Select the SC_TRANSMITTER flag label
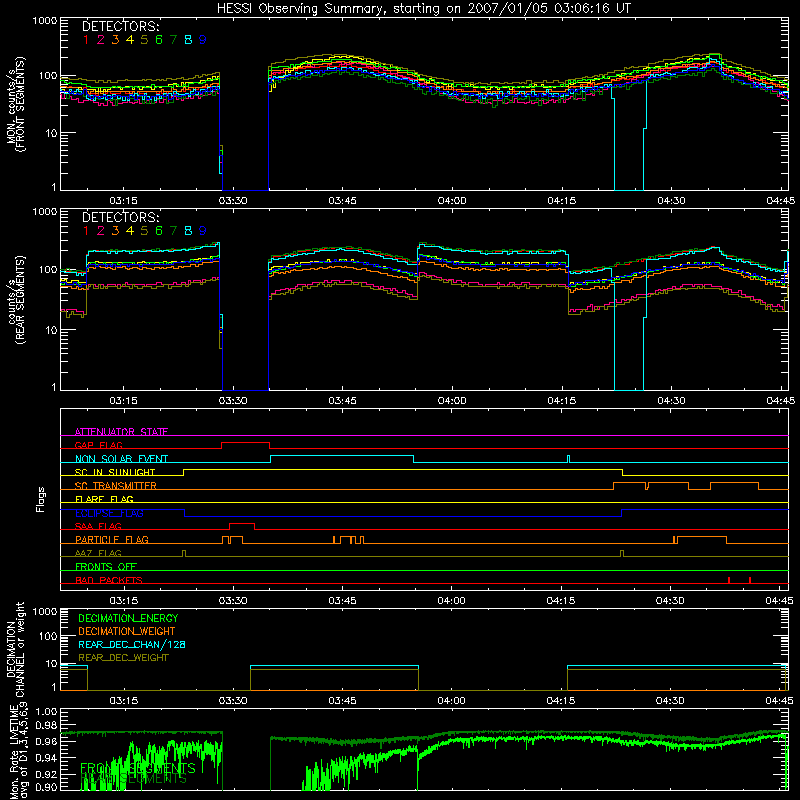The image size is (800, 800). pos(116,485)
